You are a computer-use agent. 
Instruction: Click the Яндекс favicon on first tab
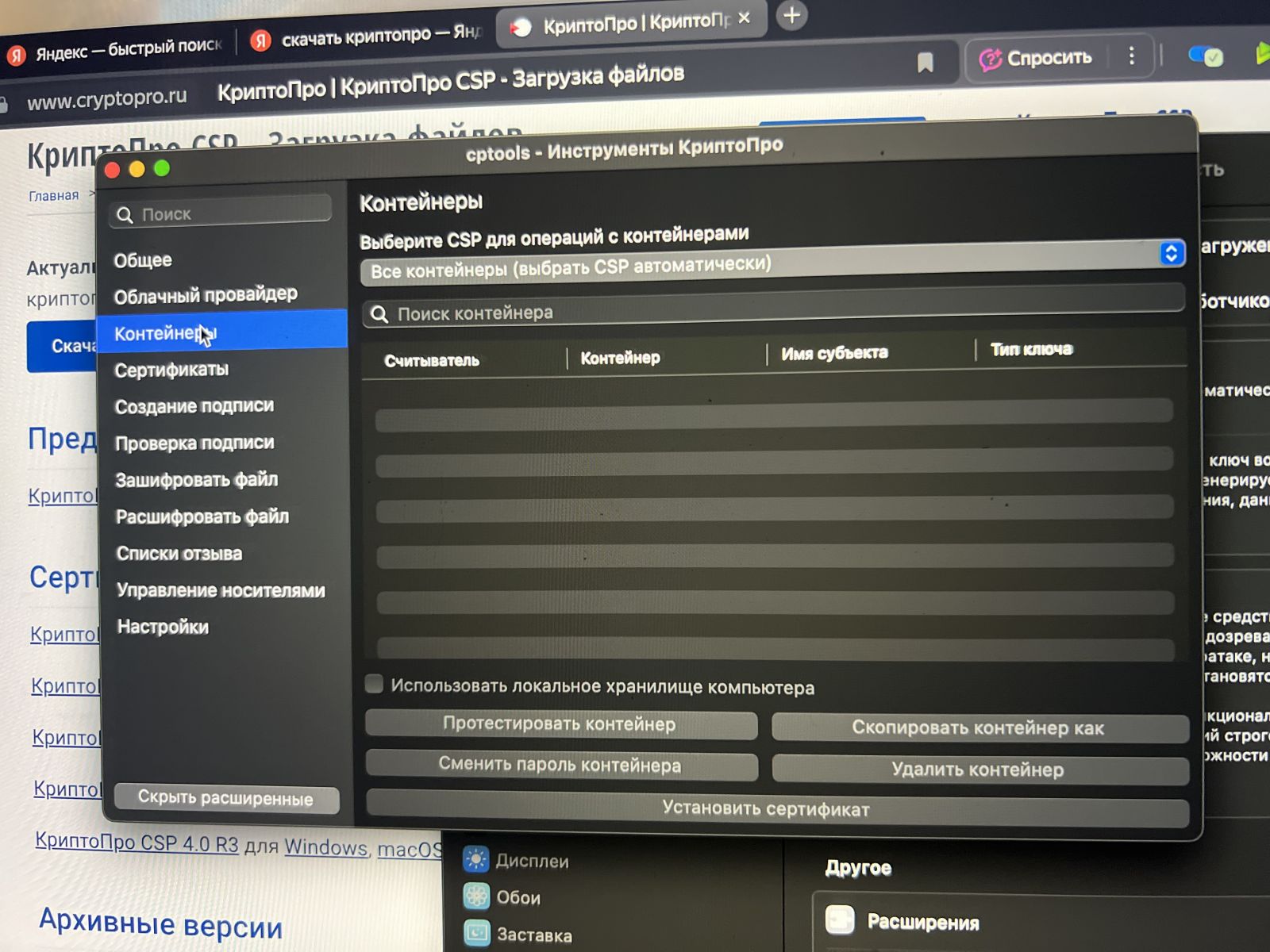17,56
